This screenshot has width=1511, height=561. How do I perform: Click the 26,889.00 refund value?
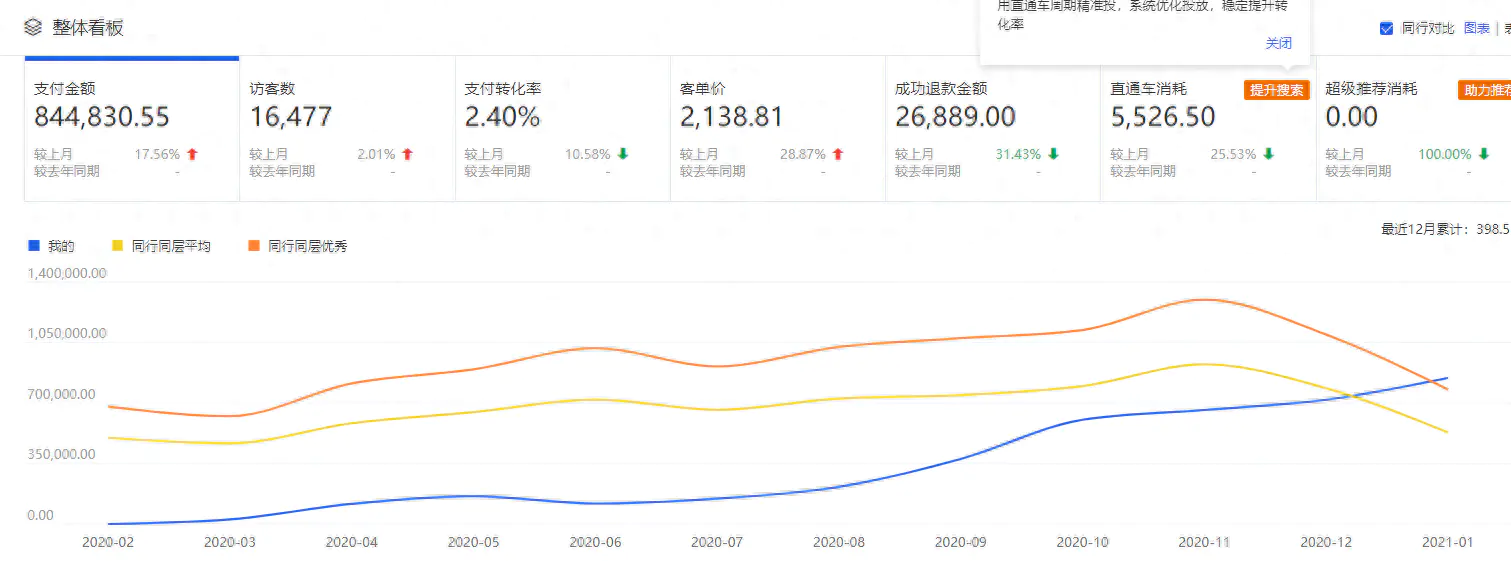point(955,117)
